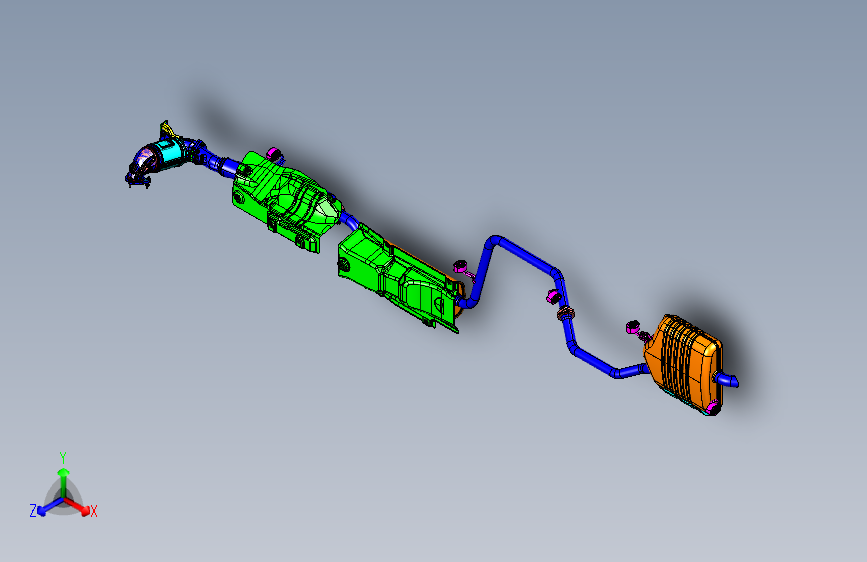This screenshot has height=562, width=867.
Task: Select the flange coupling on the rear pipe
Action: tap(565, 314)
